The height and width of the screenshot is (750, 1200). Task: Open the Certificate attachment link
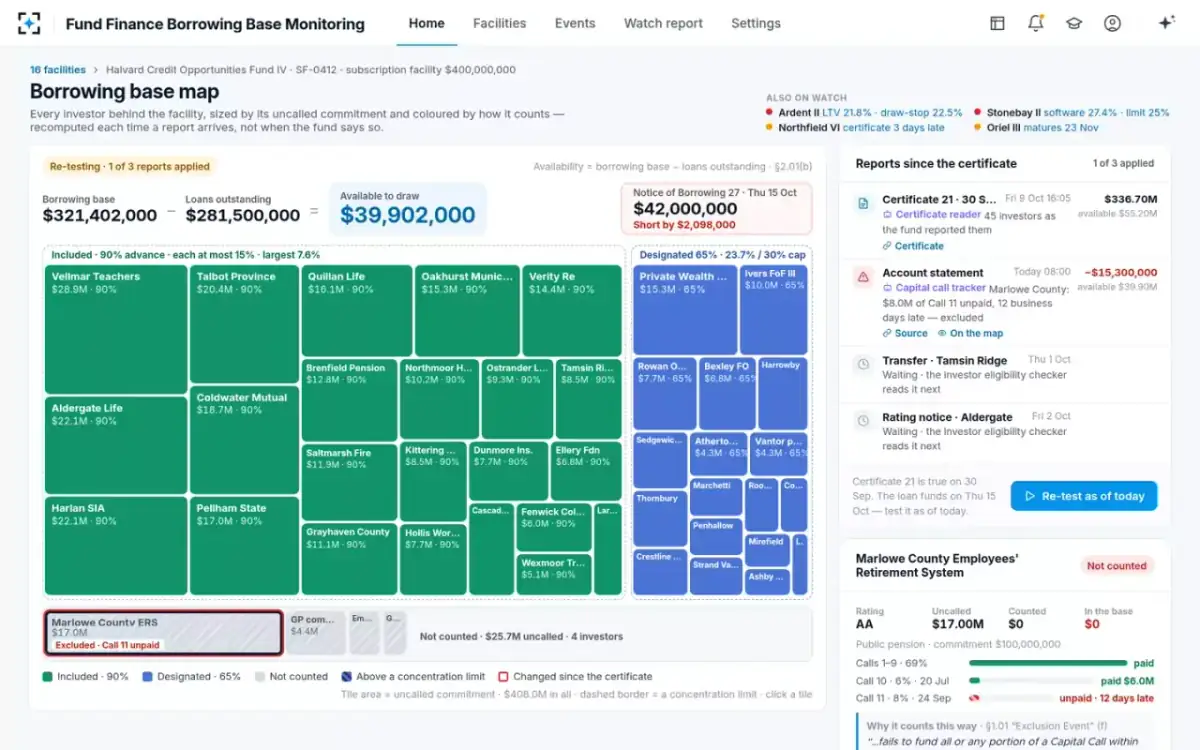point(913,246)
